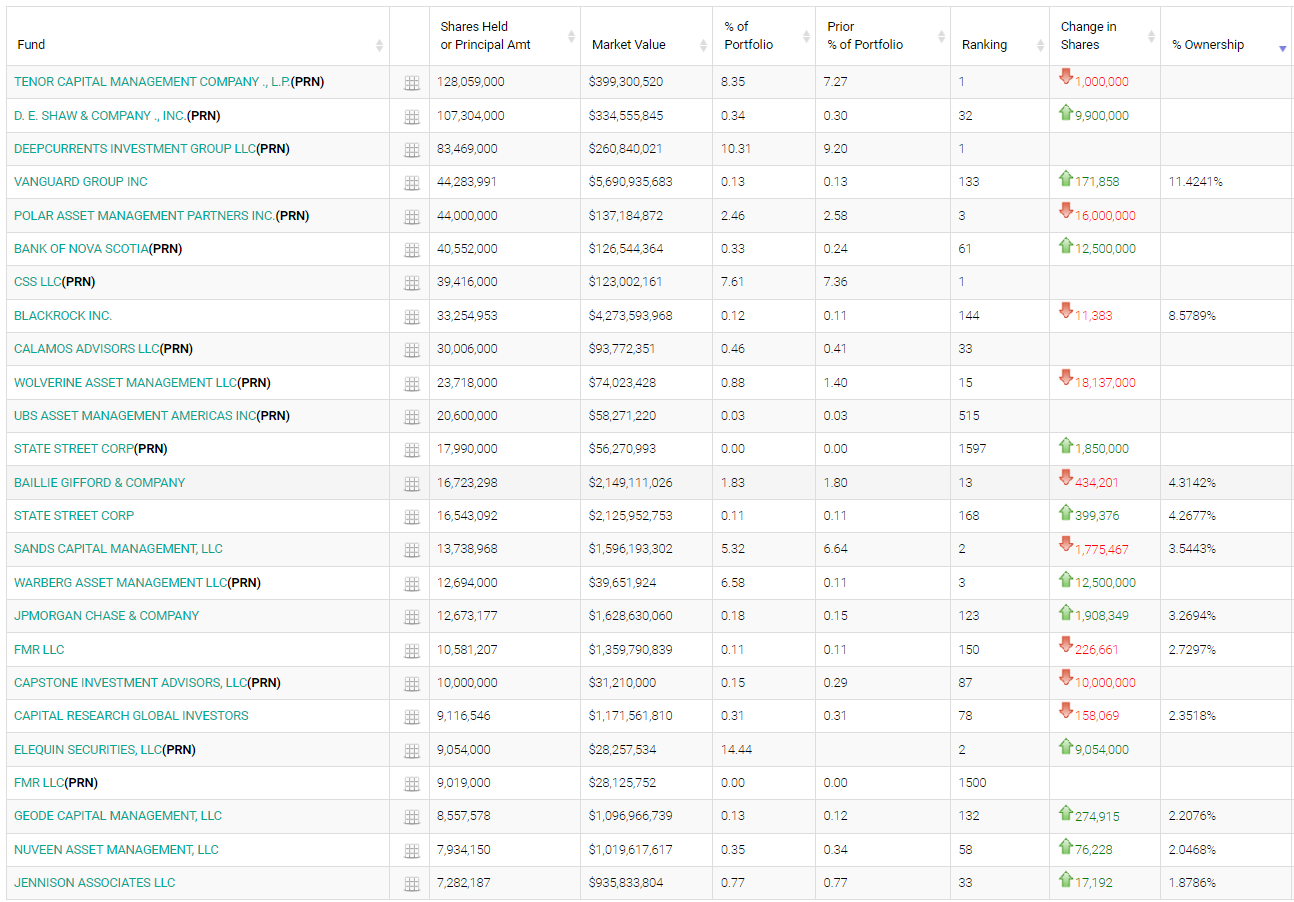Select ranking value 515
This screenshot has width=1294, height=902.
tap(969, 416)
